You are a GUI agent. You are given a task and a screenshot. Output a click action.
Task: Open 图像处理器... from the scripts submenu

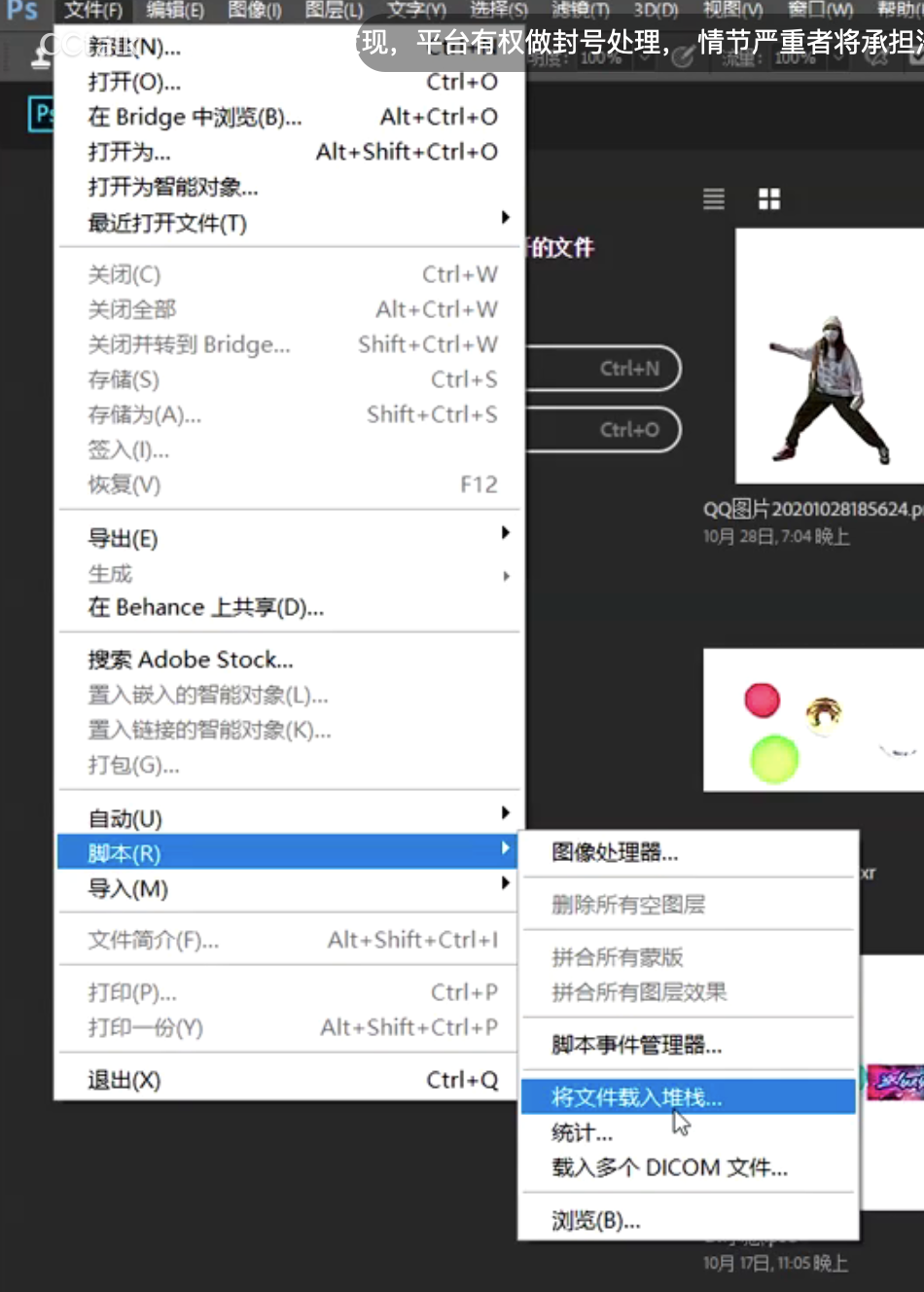(689, 852)
